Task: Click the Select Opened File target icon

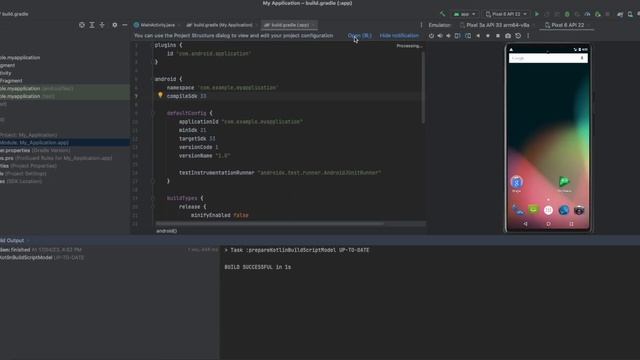Action: point(82,25)
